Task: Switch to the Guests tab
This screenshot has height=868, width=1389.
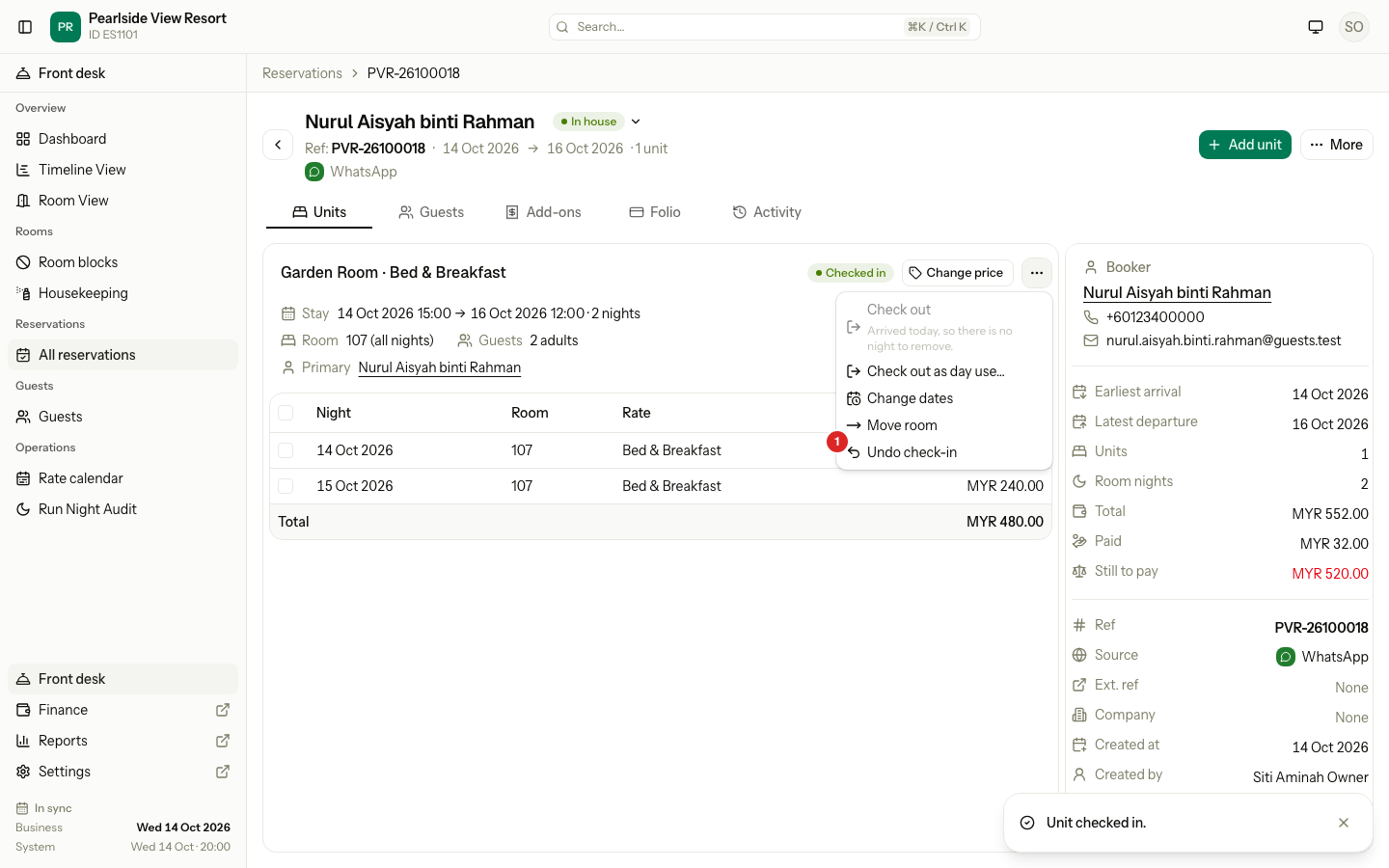Action: pyautogui.click(x=431, y=212)
